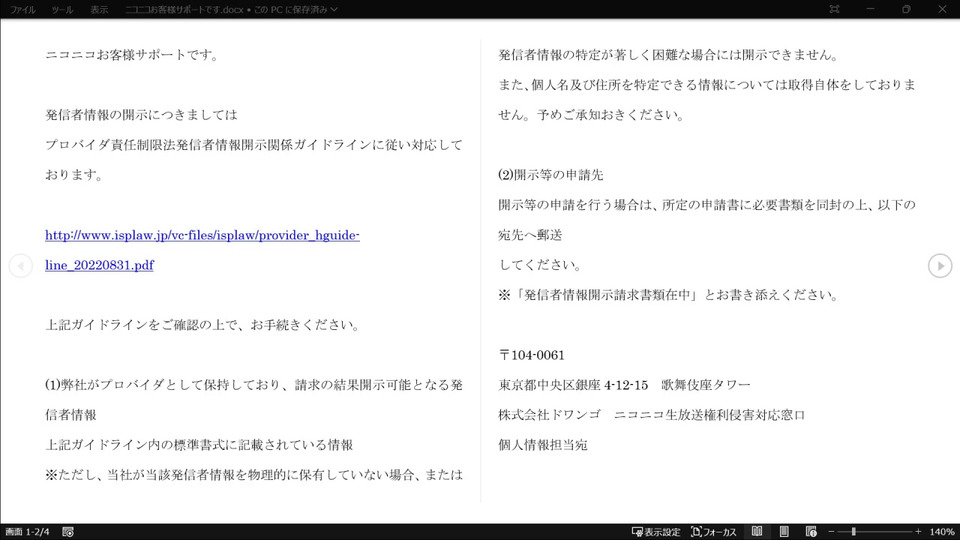Toggle the auto-hide reading toolbar icon
The image size is (960, 540).
(x=834, y=9)
